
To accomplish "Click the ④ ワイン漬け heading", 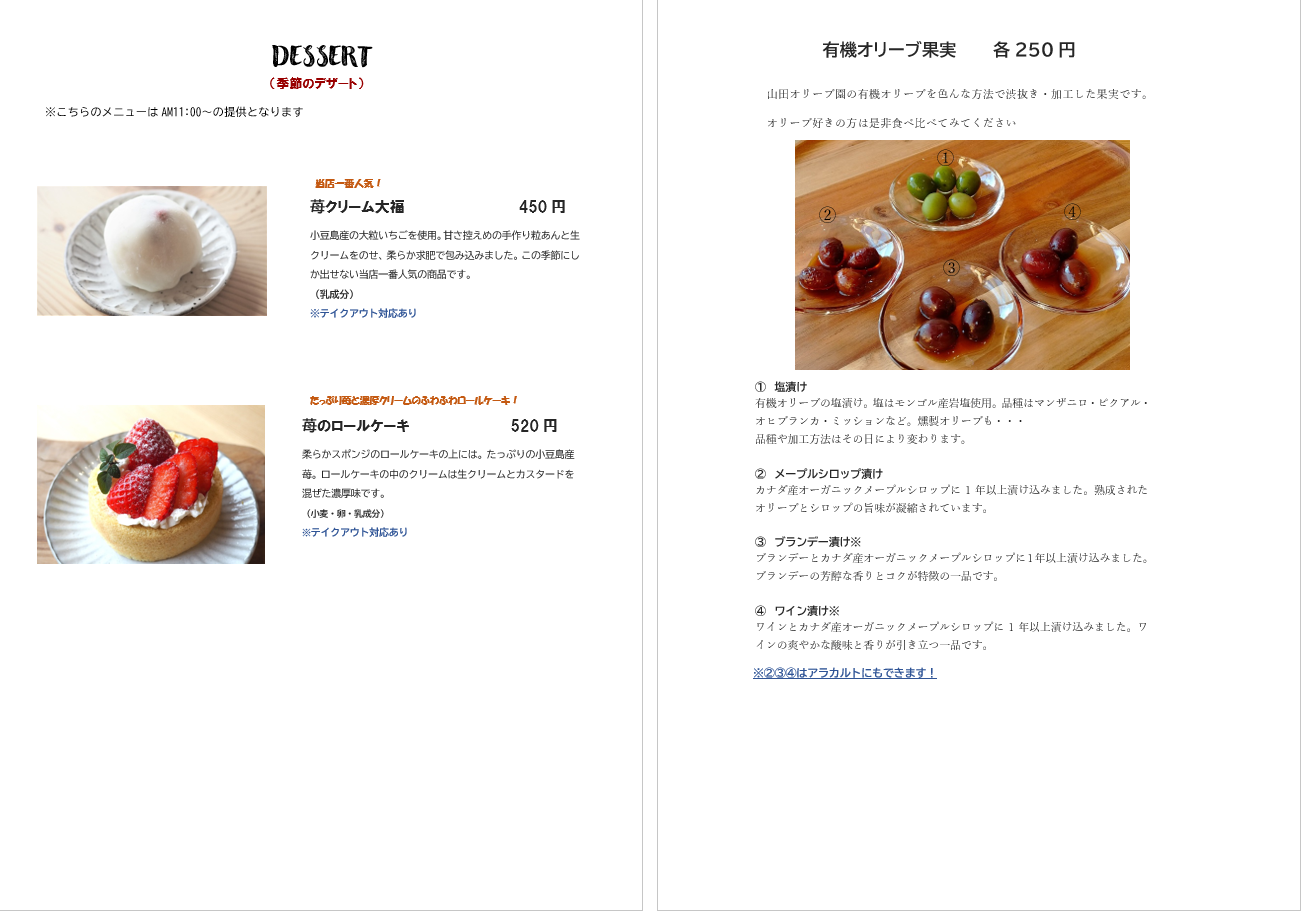I will [x=797, y=610].
